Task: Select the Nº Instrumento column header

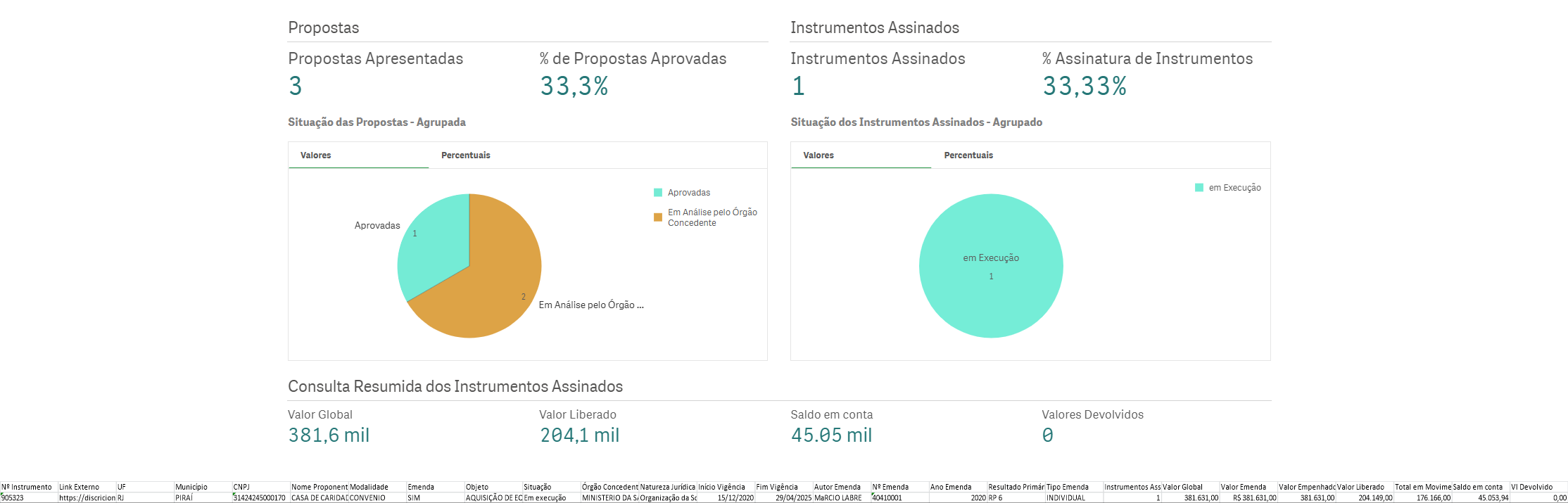Action: point(28,487)
